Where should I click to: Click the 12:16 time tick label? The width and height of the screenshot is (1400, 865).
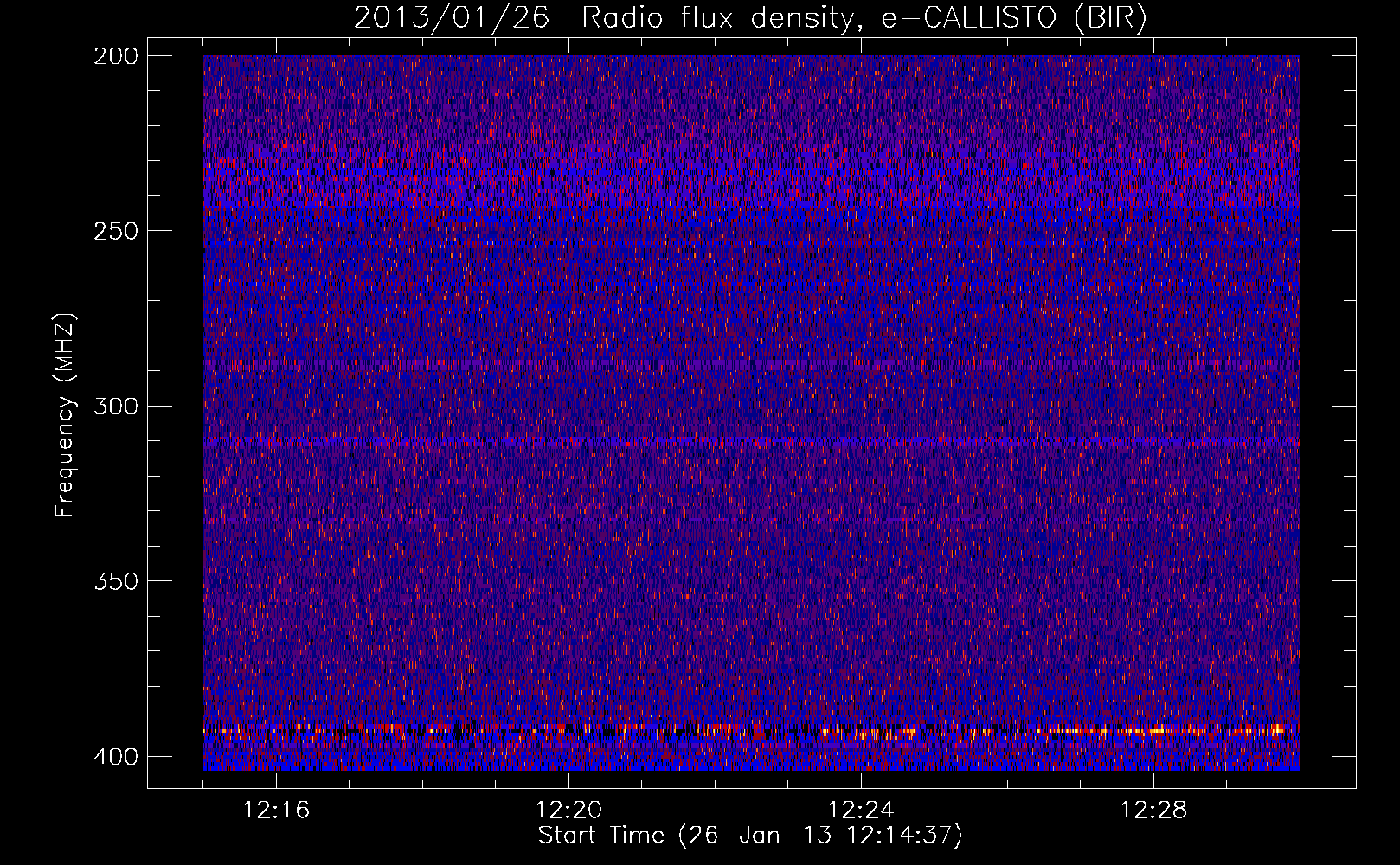(x=276, y=811)
